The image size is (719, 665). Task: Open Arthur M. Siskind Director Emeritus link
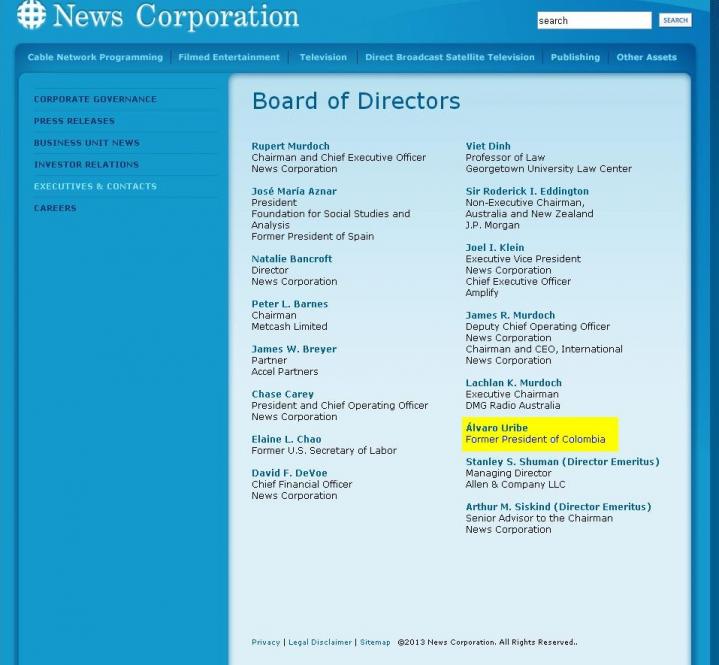click(559, 507)
